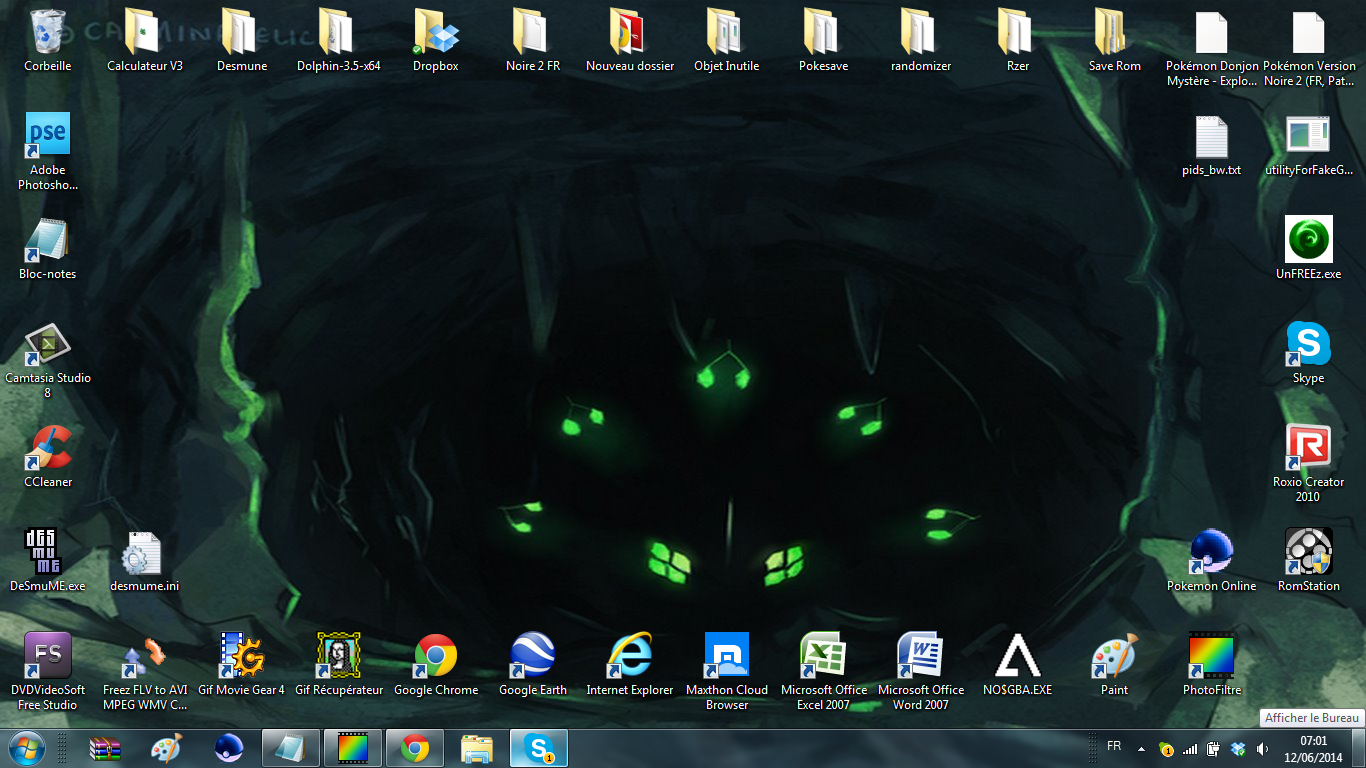Select the Paint desktop shortcut

click(x=1114, y=664)
